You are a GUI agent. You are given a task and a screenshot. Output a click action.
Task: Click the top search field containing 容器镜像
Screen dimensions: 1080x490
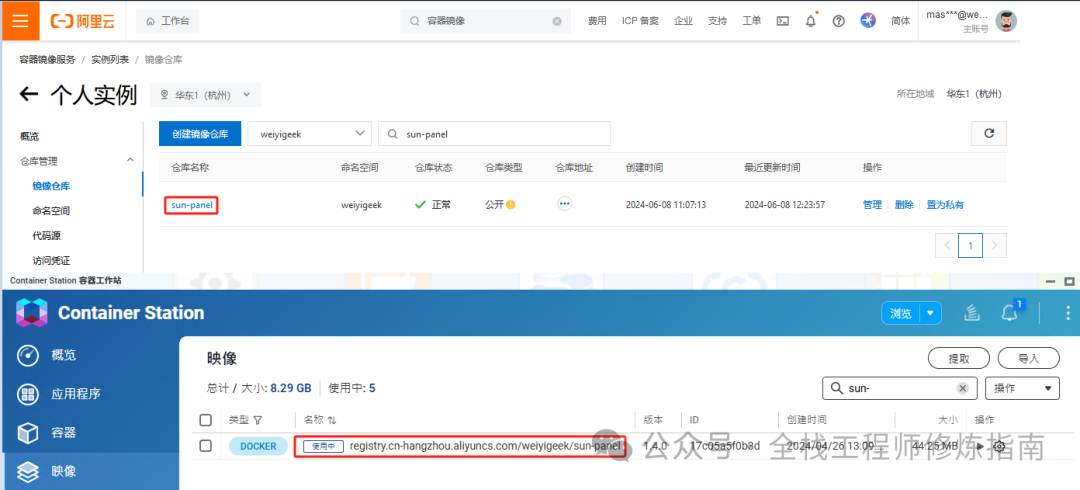(486, 21)
